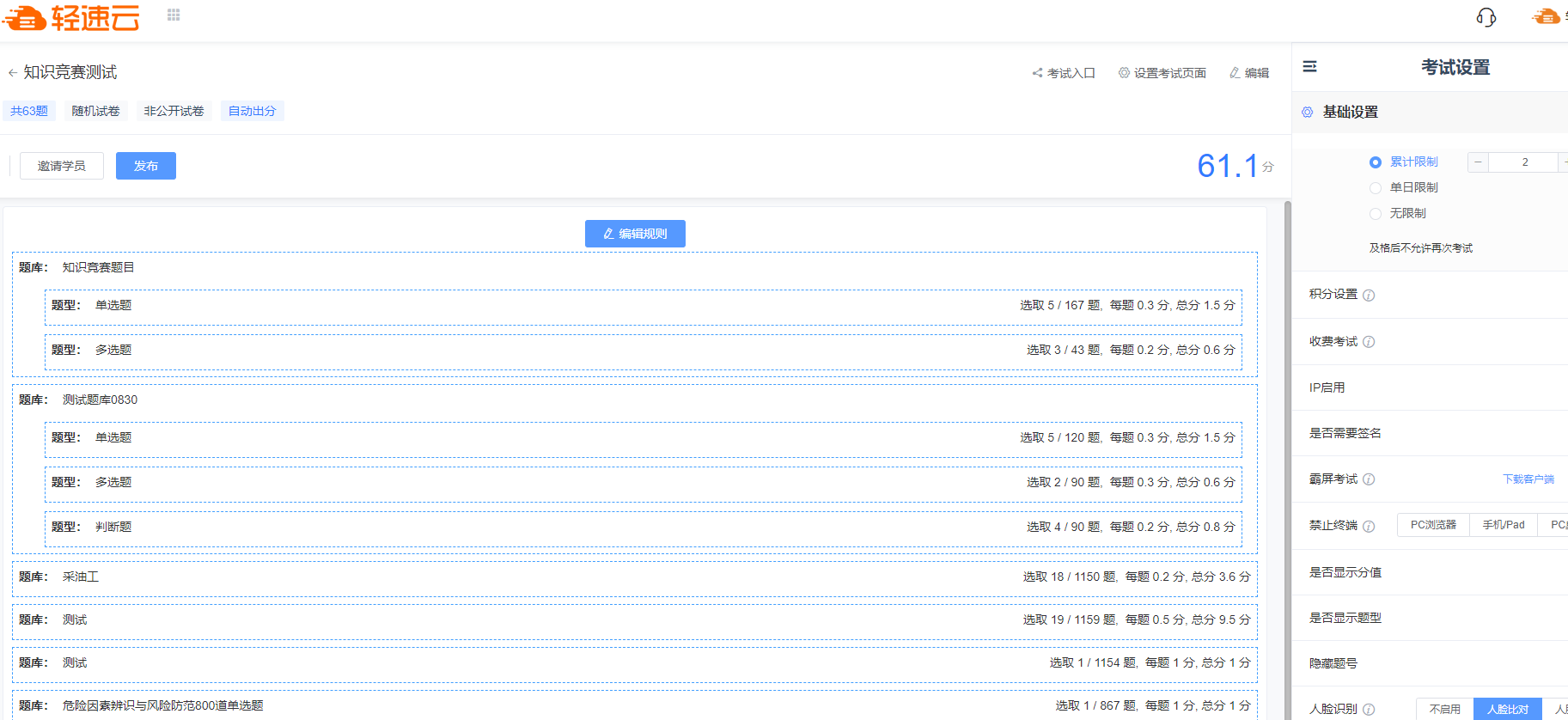The width and height of the screenshot is (1568, 720).
Task: Select the 单日限制 radio option
Action: click(x=1376, y=188)
